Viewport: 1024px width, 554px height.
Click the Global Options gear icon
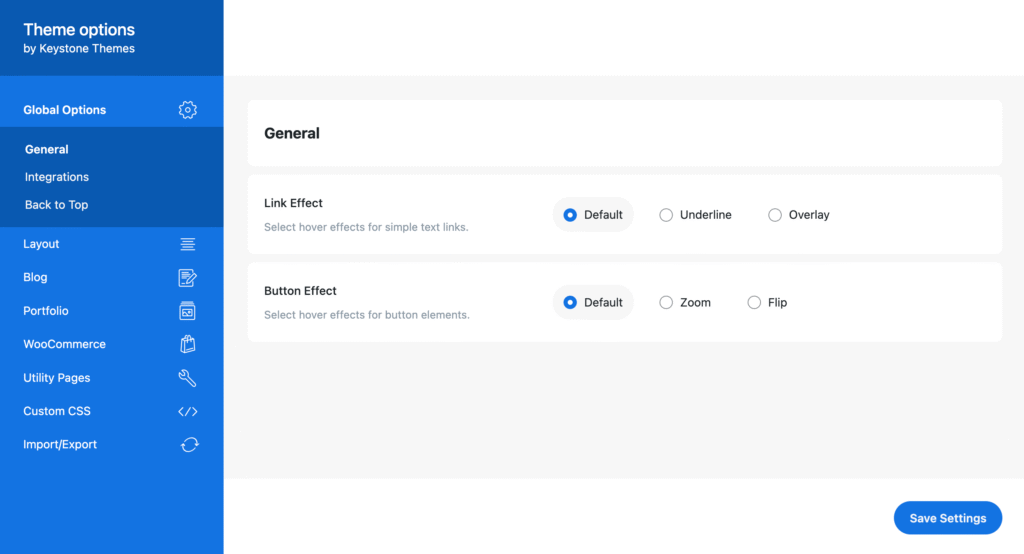[187, 110]
